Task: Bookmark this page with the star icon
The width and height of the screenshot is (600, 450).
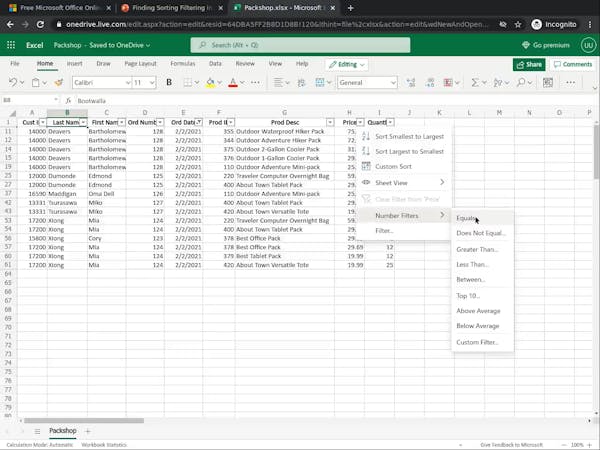Action: click(x=518, y=24)
